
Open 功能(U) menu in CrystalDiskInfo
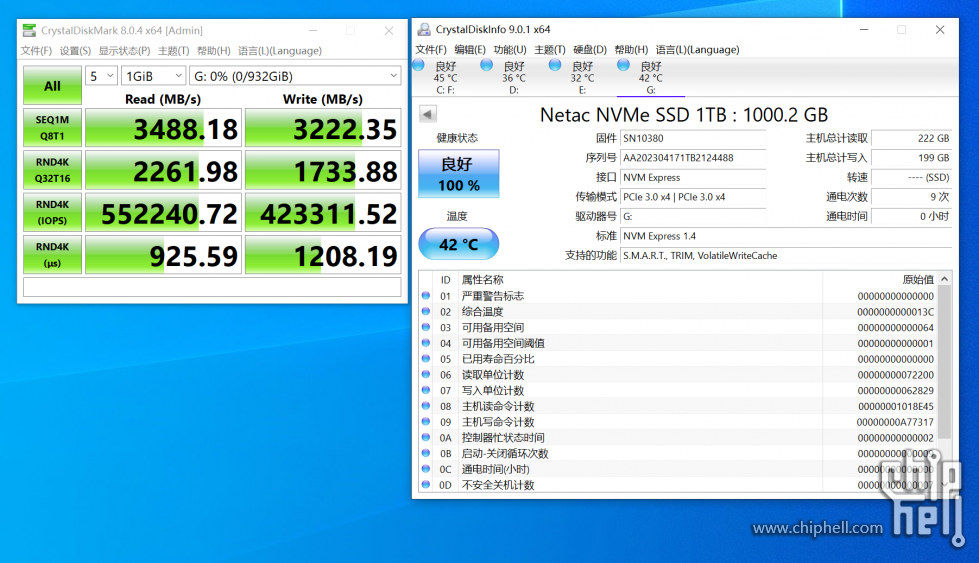[509, 49]
